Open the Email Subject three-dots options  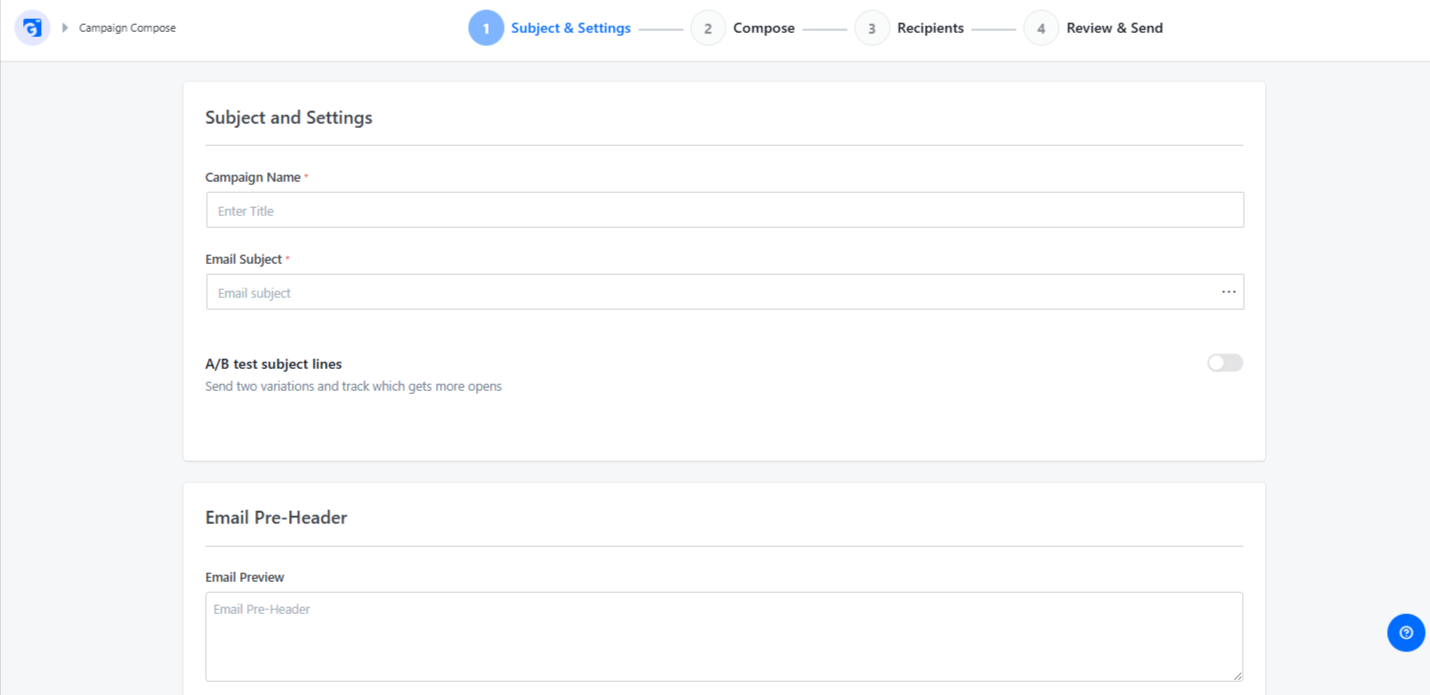(1228, 292)
